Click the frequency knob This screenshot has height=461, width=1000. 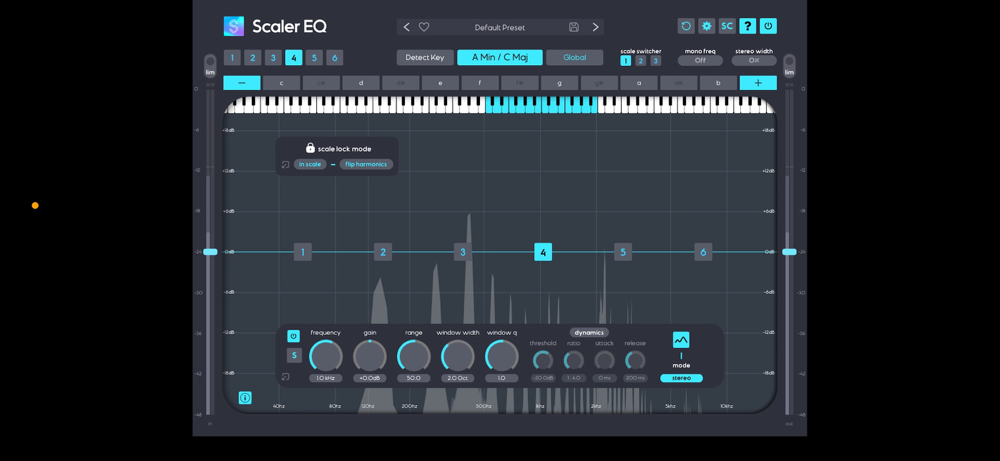click(x=326, y=356)
